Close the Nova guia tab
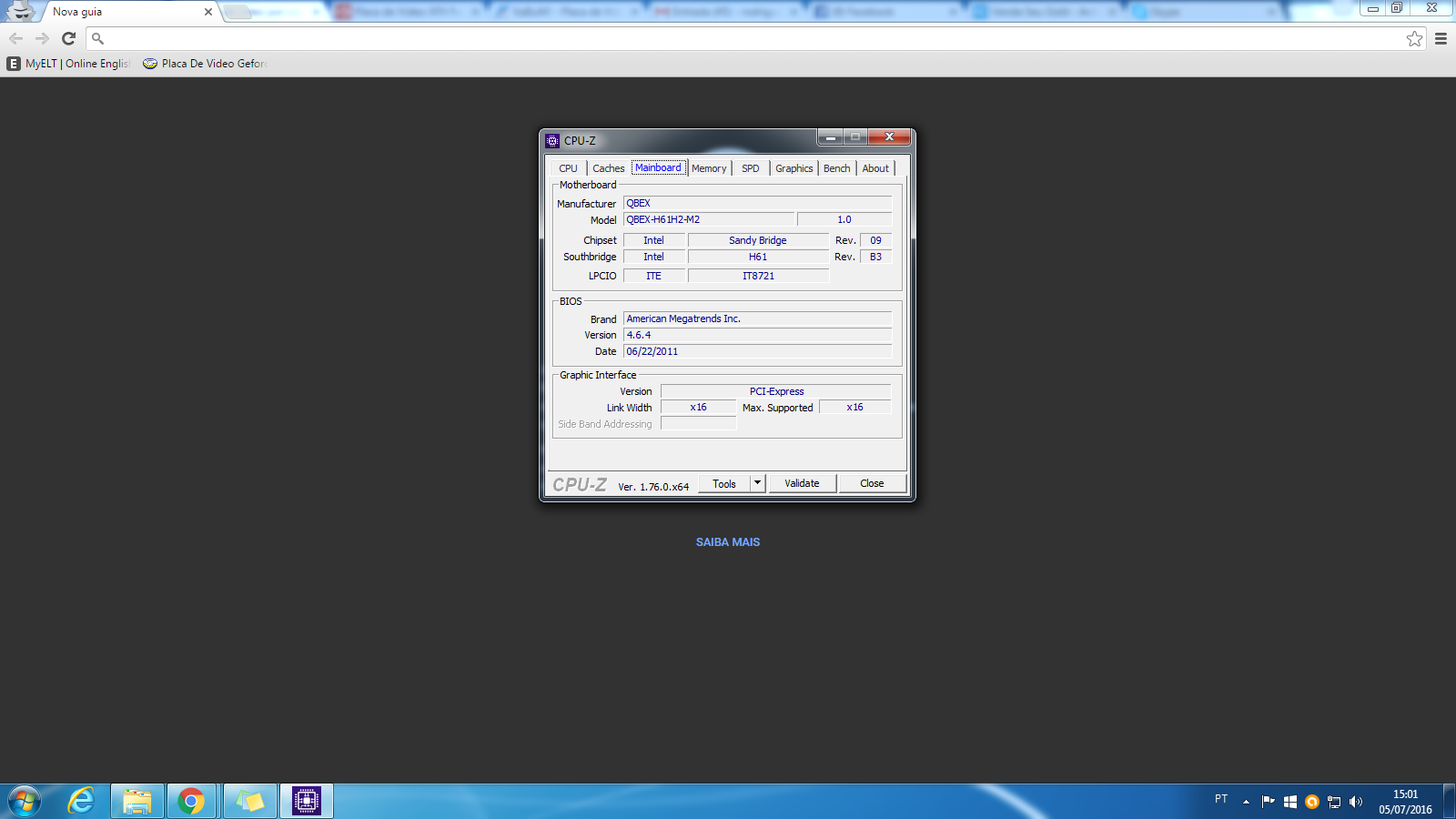Viewport: 1456px width, 819px height. (208, 12)
